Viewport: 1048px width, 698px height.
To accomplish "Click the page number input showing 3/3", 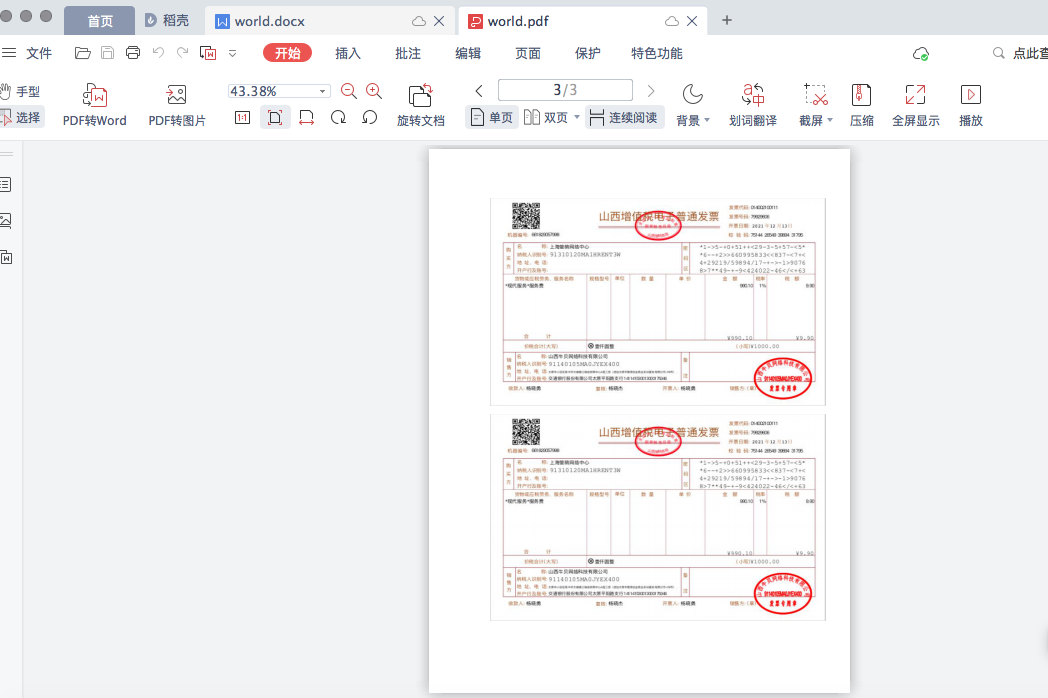I will point(564,89).
